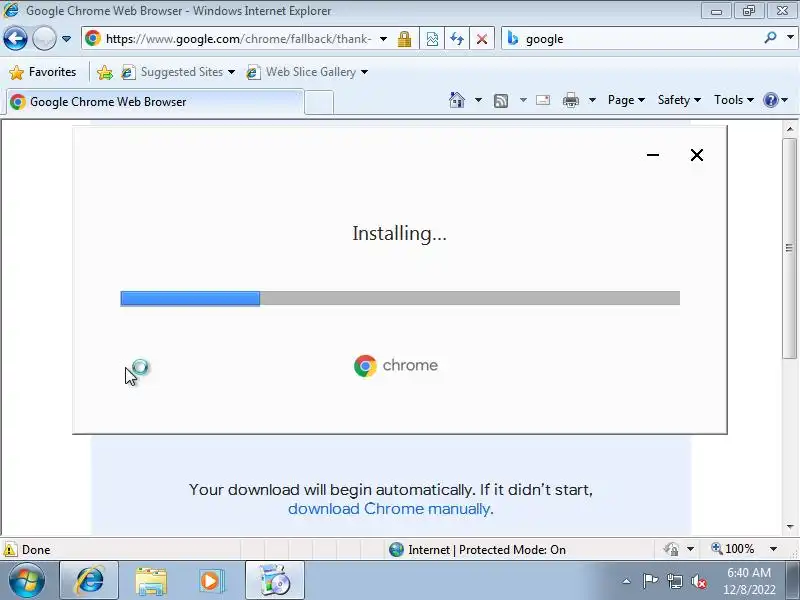The image size is (800, 600).
Task: Close the Chrome installer dialog
Action: pos(697,155)
